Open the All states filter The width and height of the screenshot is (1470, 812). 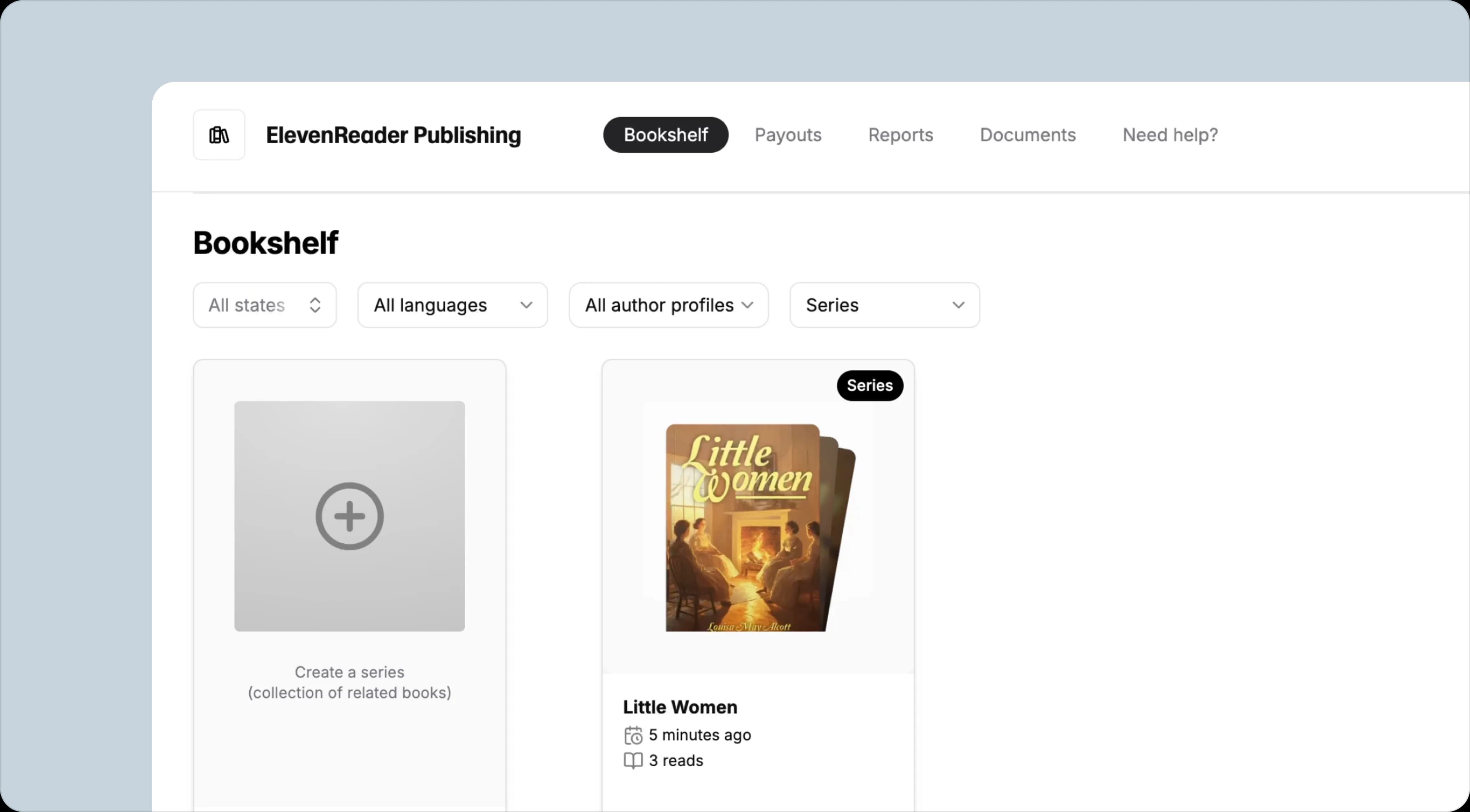pos(264,305)
